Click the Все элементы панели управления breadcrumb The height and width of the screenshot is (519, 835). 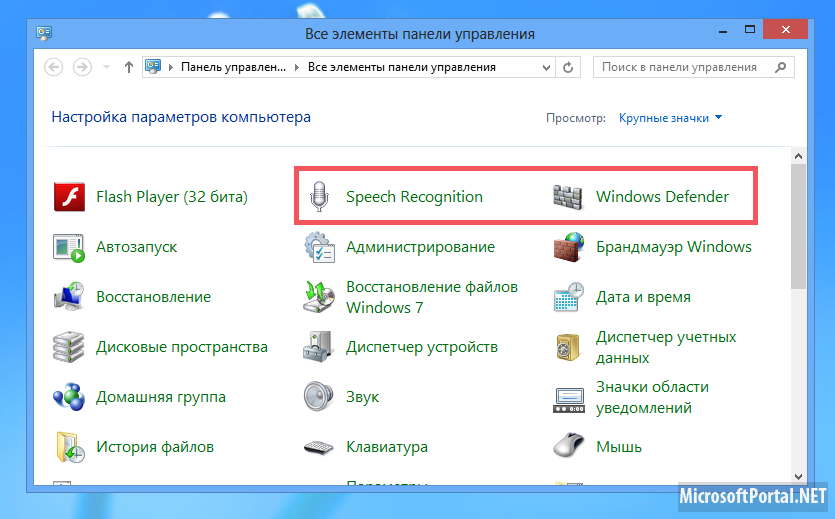pos(402,67)
